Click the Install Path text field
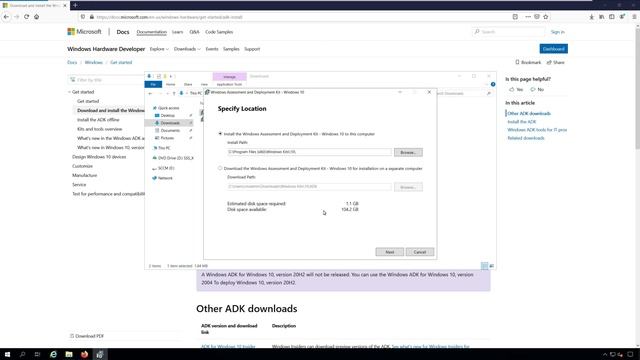This screenshot has height=360, width=640. [x=309, y=152]
